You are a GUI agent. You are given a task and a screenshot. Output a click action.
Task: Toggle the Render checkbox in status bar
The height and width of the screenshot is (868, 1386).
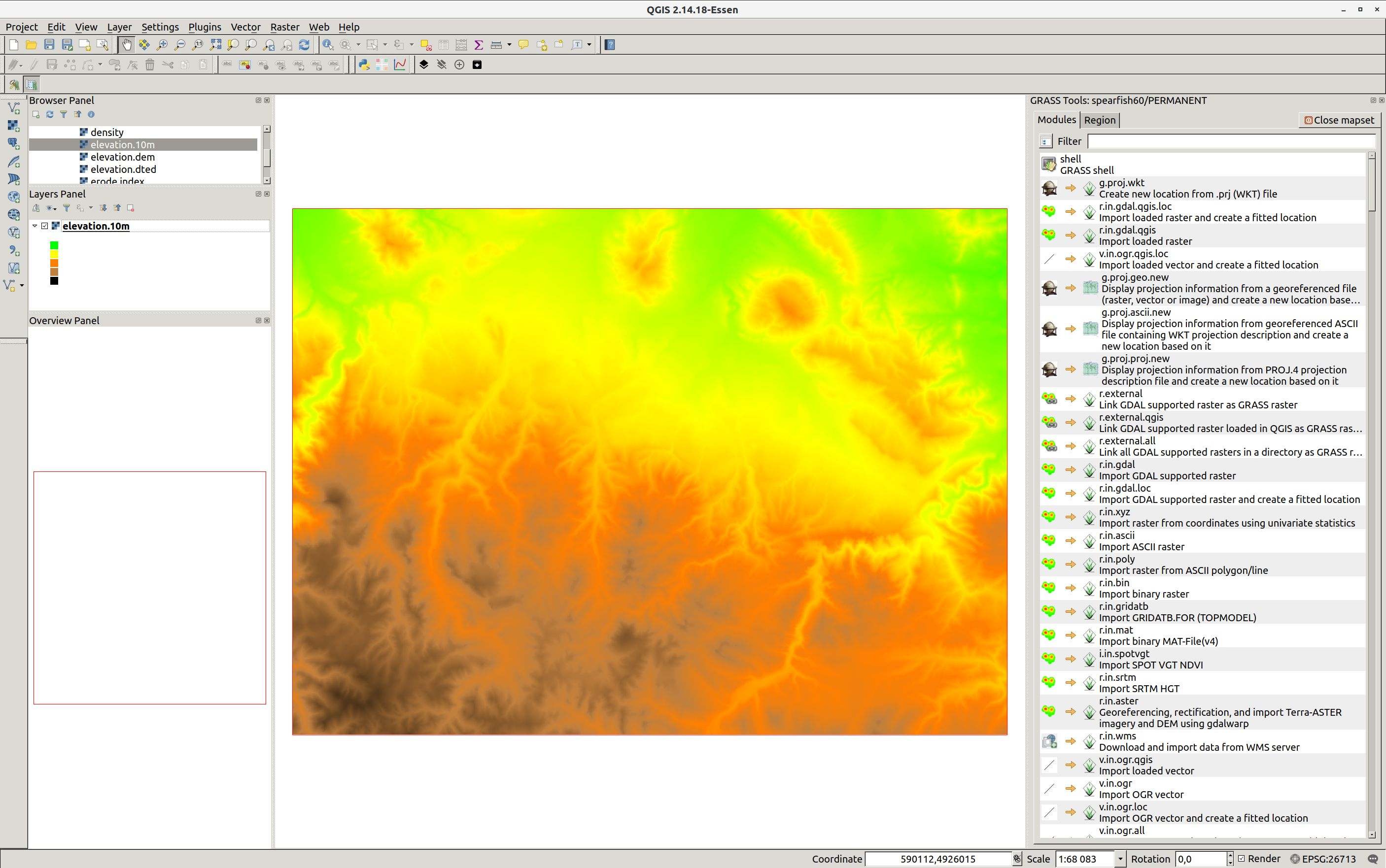pos(1241,859)
